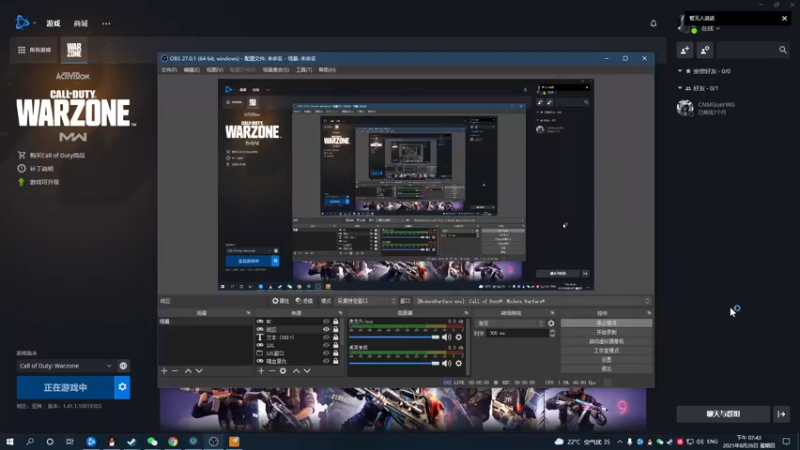
Task: Remove selected scene with minus icon
Action: (175, 371)
